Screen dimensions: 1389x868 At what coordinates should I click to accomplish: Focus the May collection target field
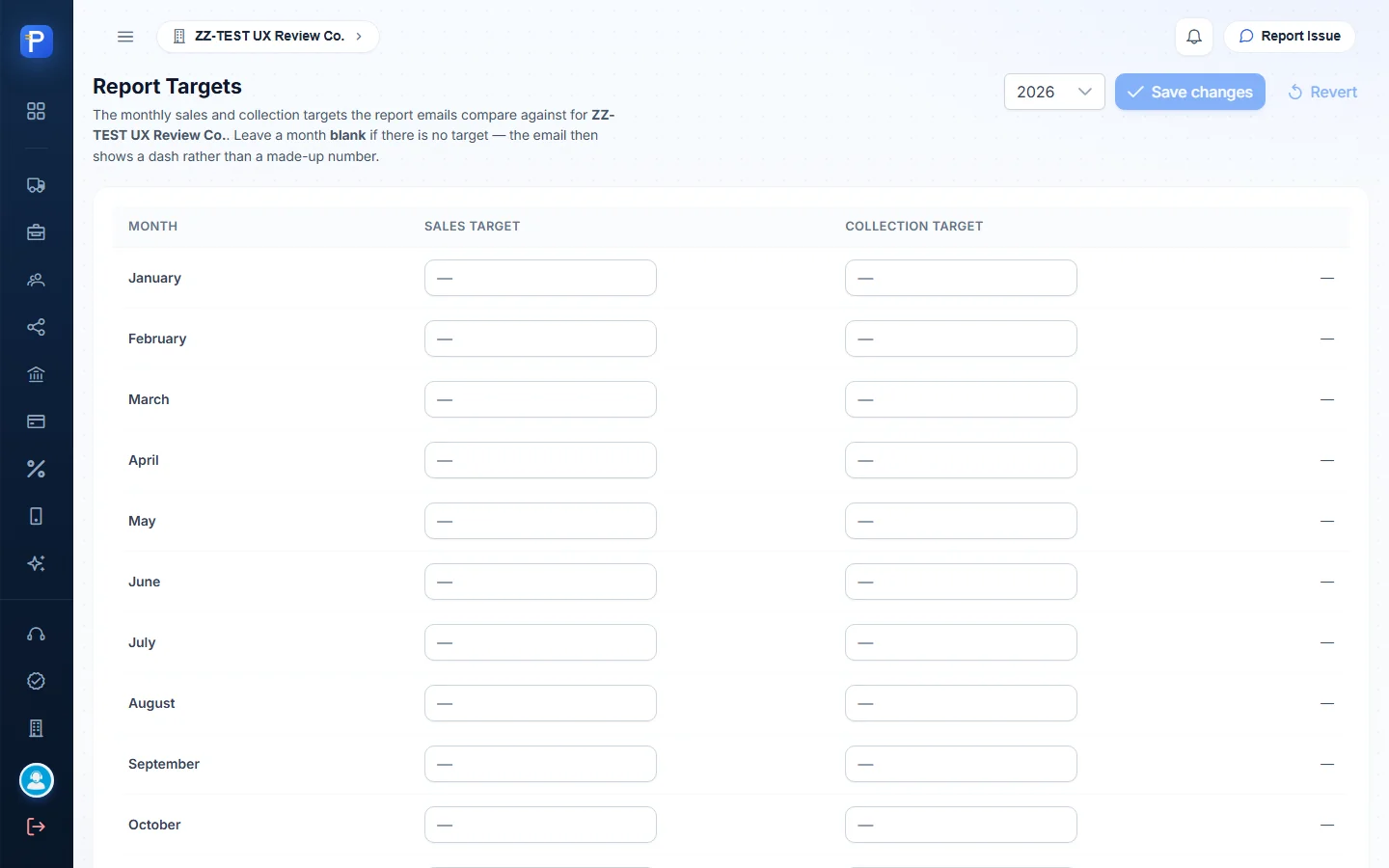coord(961,521)
